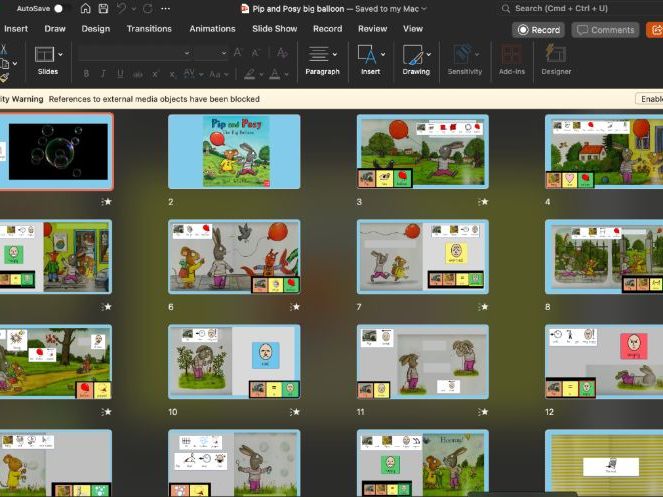
Task: Click the Strikethrough icon
Action: (x=137, y=74)
